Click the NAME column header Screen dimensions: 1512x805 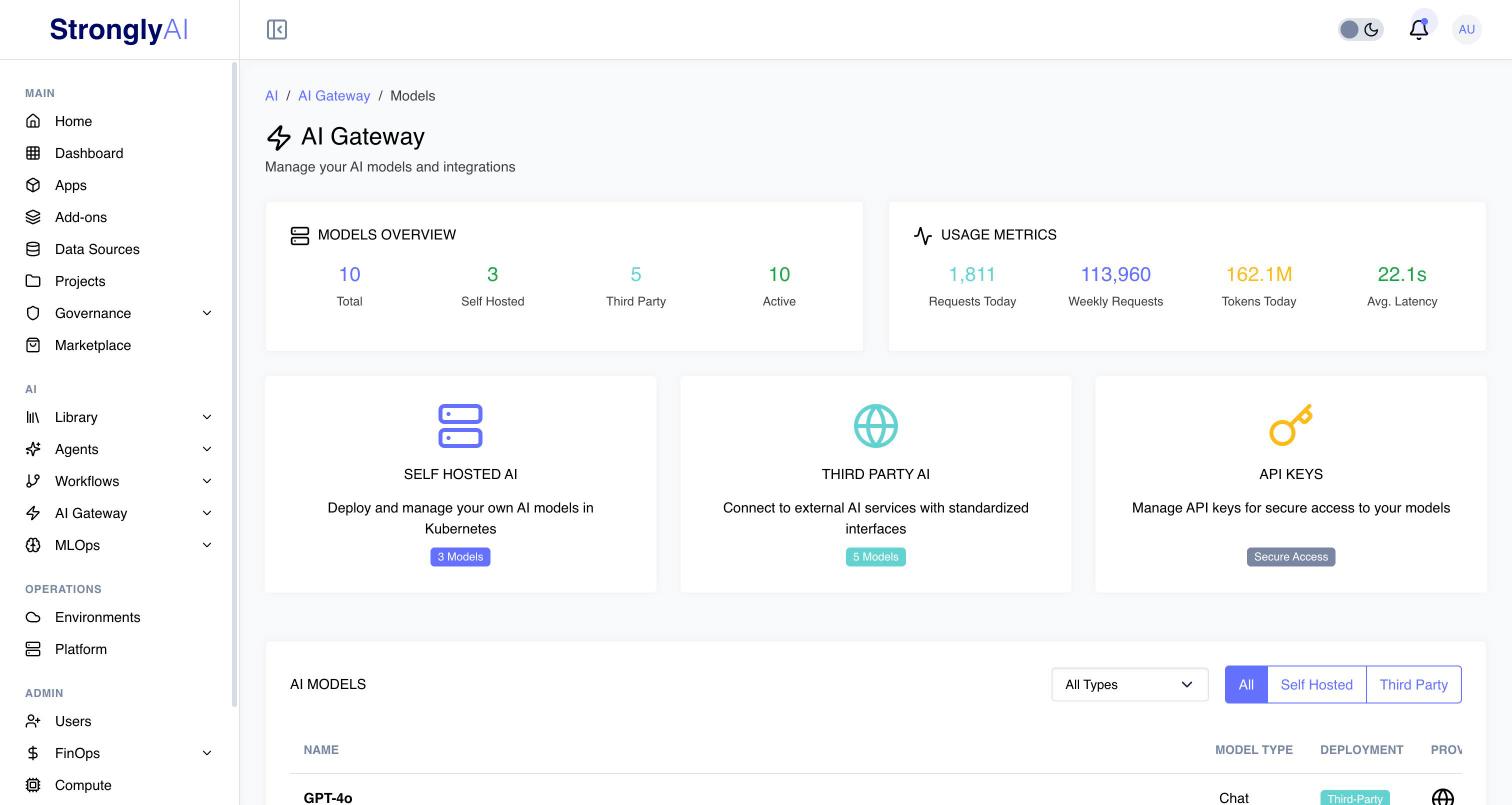coord(321,750)
